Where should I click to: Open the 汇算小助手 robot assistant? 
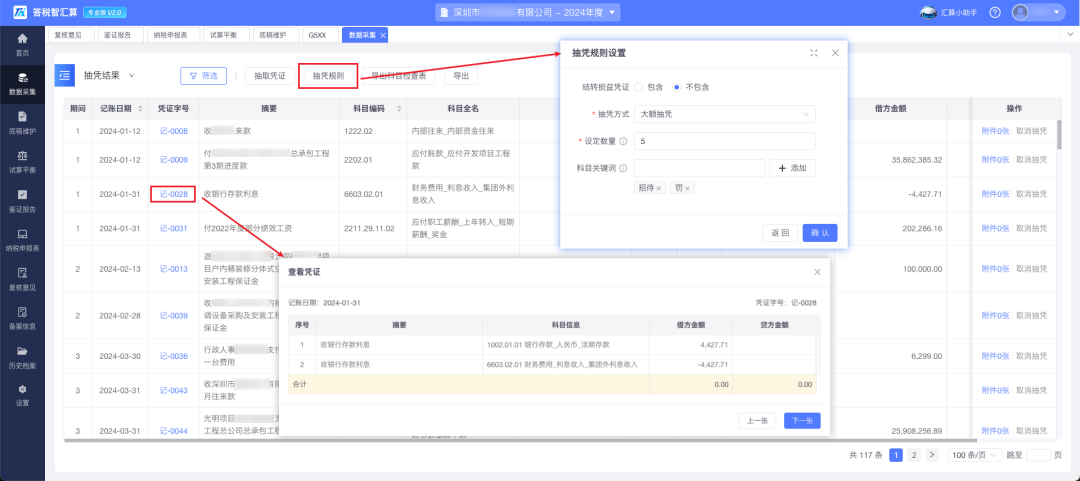948,12
